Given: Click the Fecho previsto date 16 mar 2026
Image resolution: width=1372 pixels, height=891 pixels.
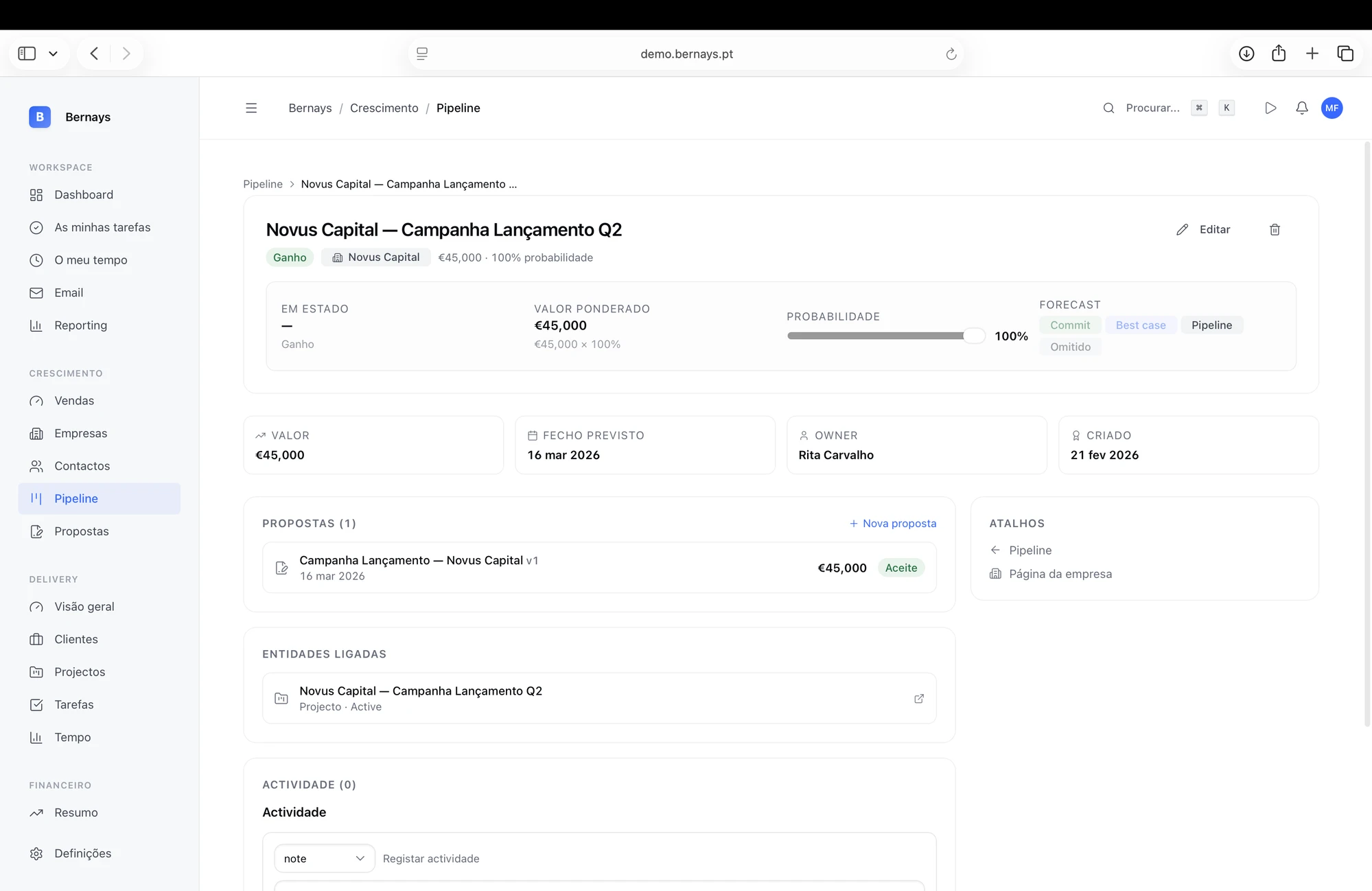Looking at the screenshot, I should point(563,455).
